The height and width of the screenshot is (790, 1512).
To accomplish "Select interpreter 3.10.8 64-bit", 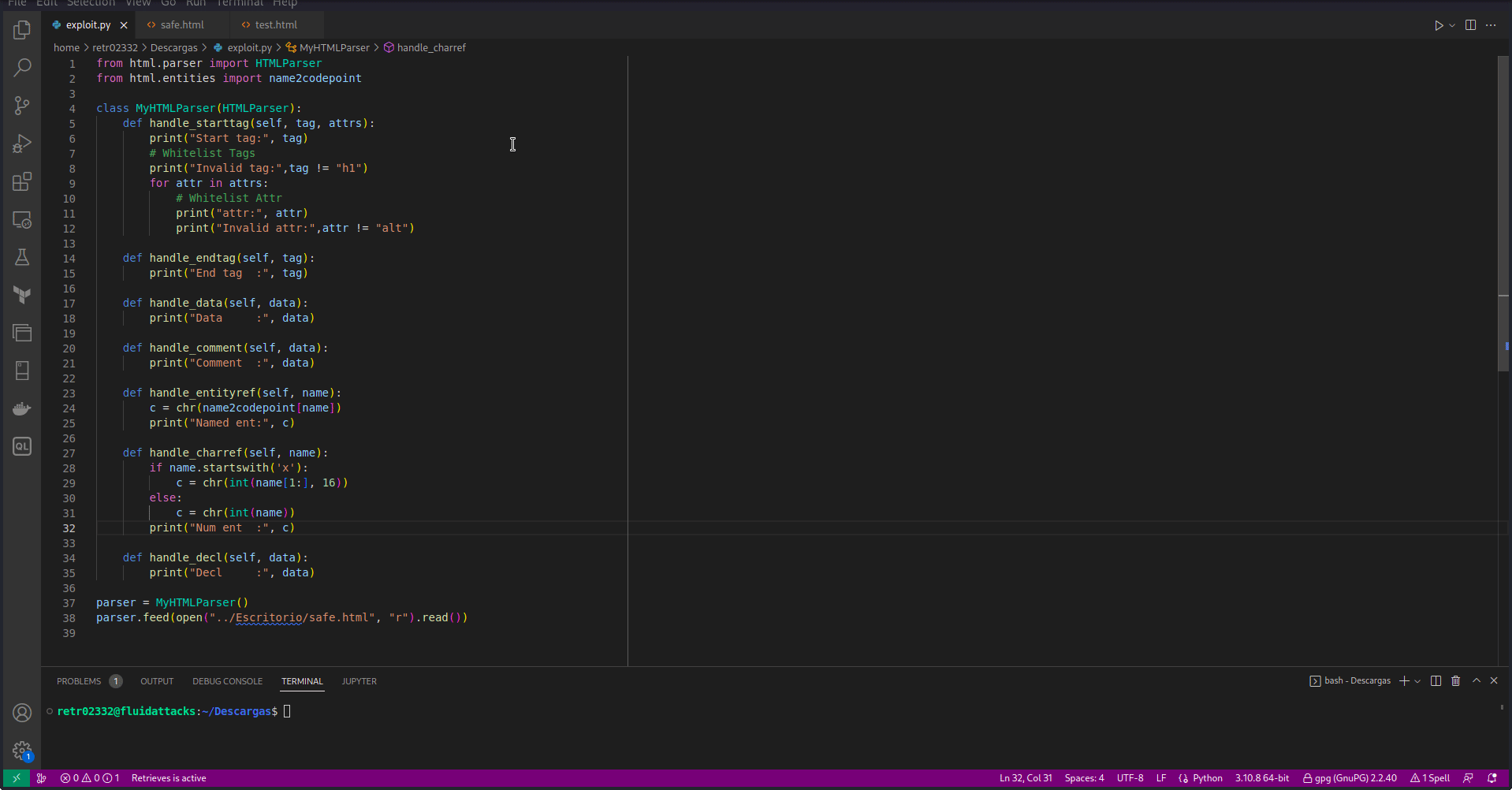I will point(1261,778).
